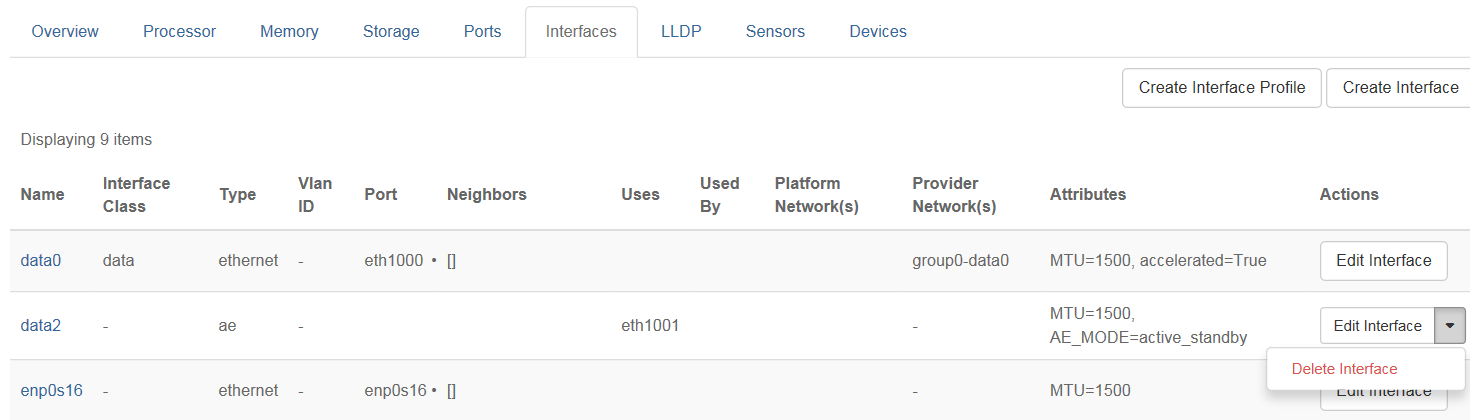Switch to the Processor tab
The width and height of the screenshot is (1470, 420).
(179, 32)
